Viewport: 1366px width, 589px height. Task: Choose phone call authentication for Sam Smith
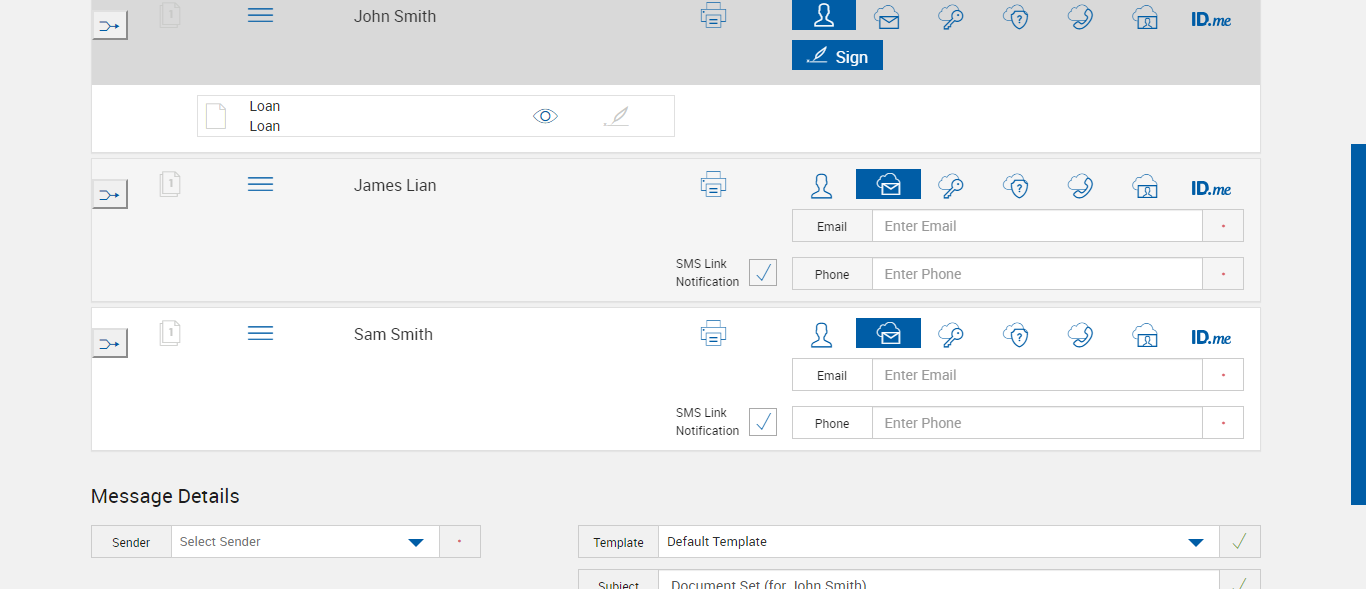coord(1080,335)
